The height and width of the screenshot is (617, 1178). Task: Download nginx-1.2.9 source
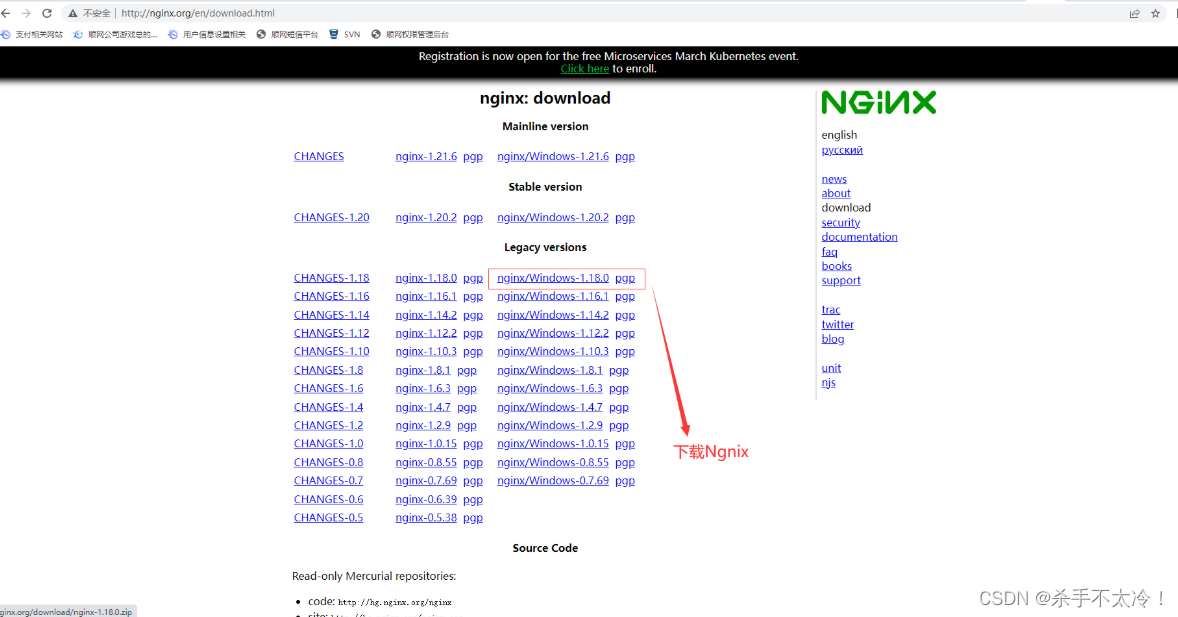[423, 425]
